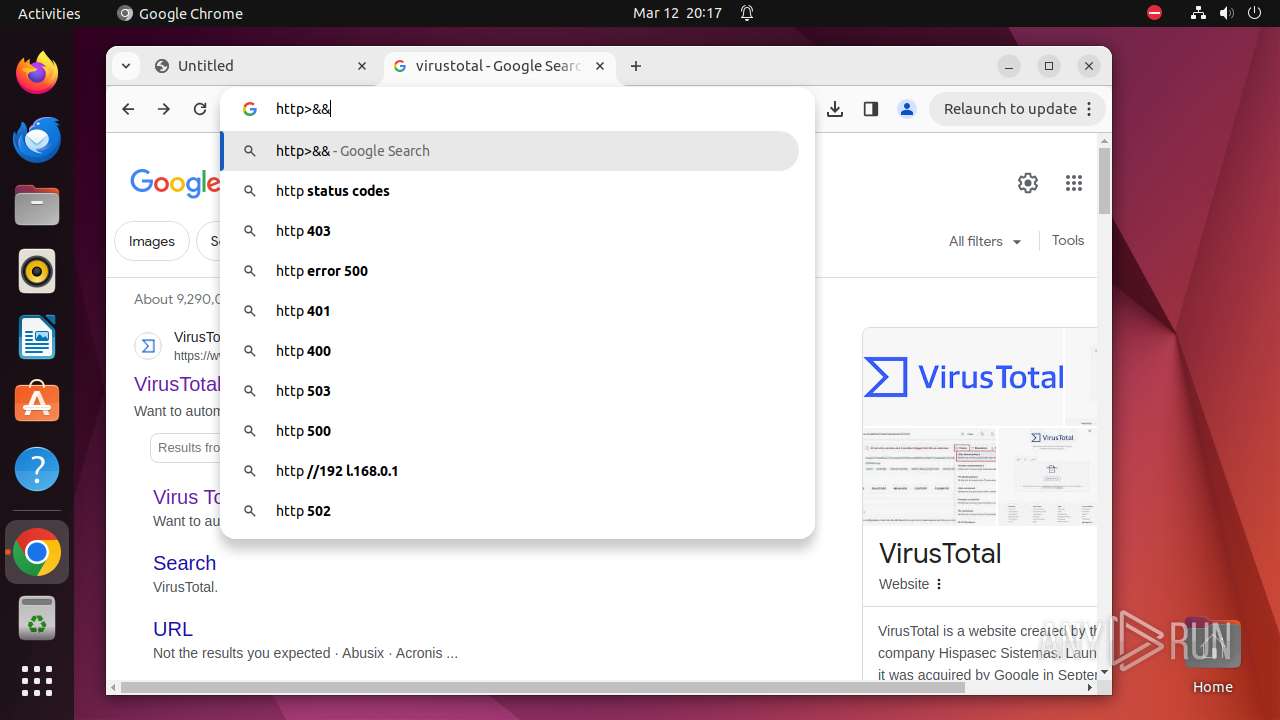Screen dimensions: 1280x720
Task: Switch to the Untitled tab
Action: pos(261,66)
